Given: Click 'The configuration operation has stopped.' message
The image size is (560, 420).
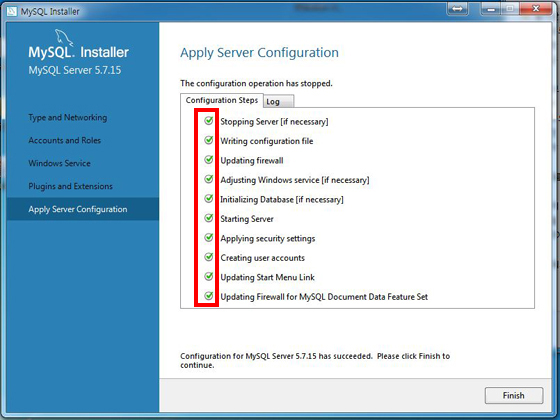Looking at the screenshot, I should [x=256, y=84].
